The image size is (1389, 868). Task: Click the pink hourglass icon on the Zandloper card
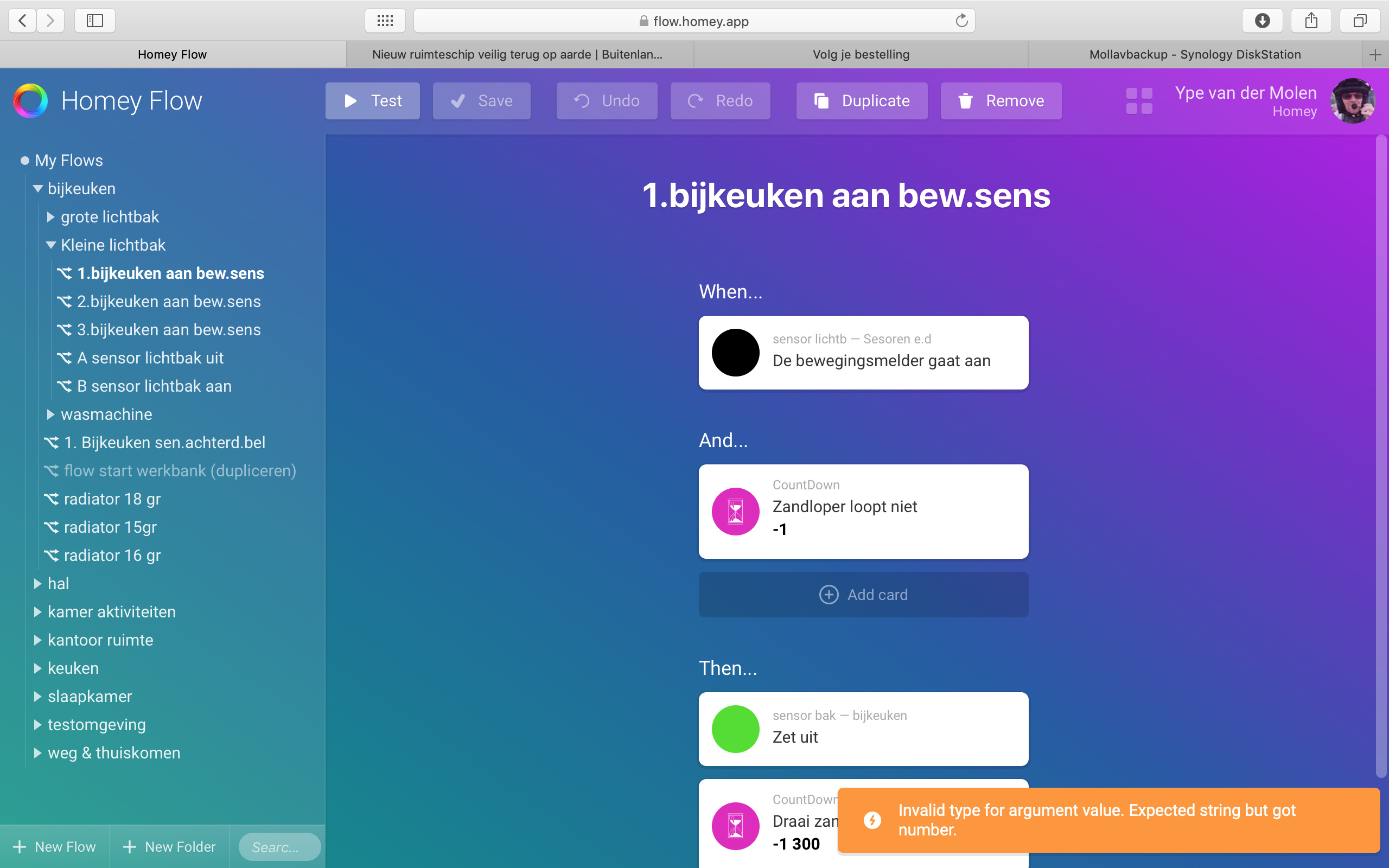pos(735,511)
